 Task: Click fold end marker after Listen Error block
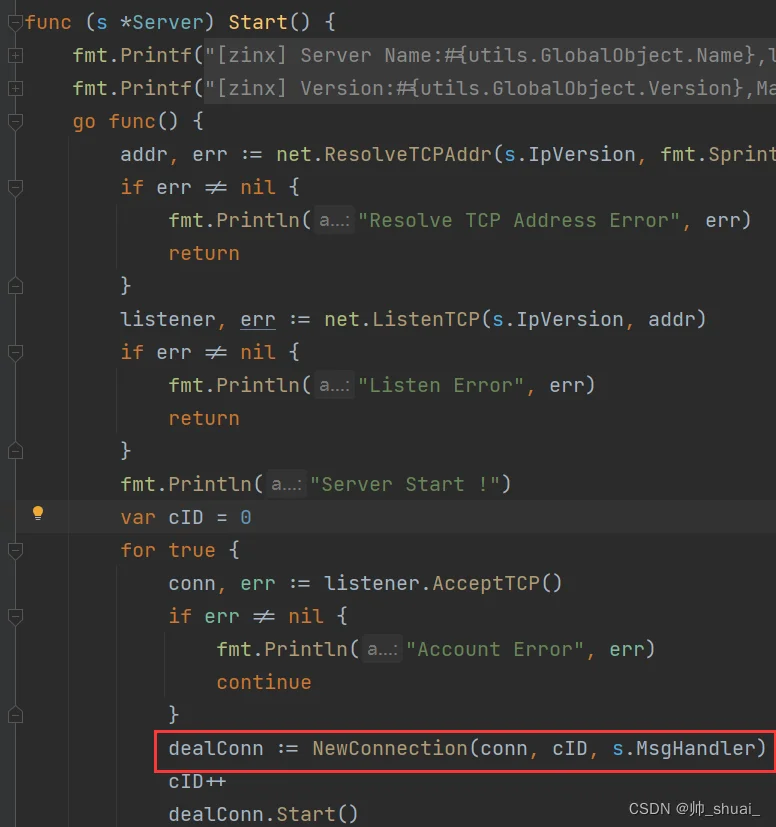point(15,451)
